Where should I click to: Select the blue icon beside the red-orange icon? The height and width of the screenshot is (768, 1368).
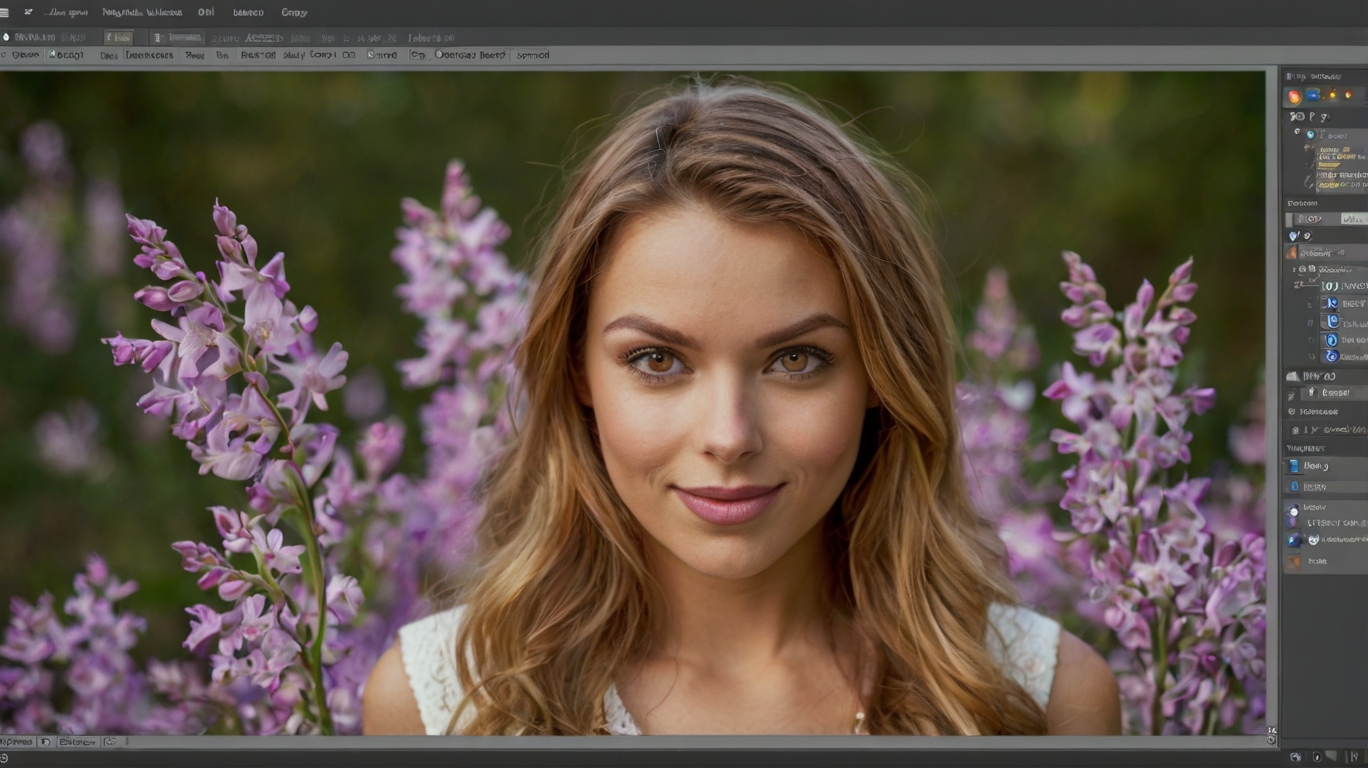(x=1312, y=96)
